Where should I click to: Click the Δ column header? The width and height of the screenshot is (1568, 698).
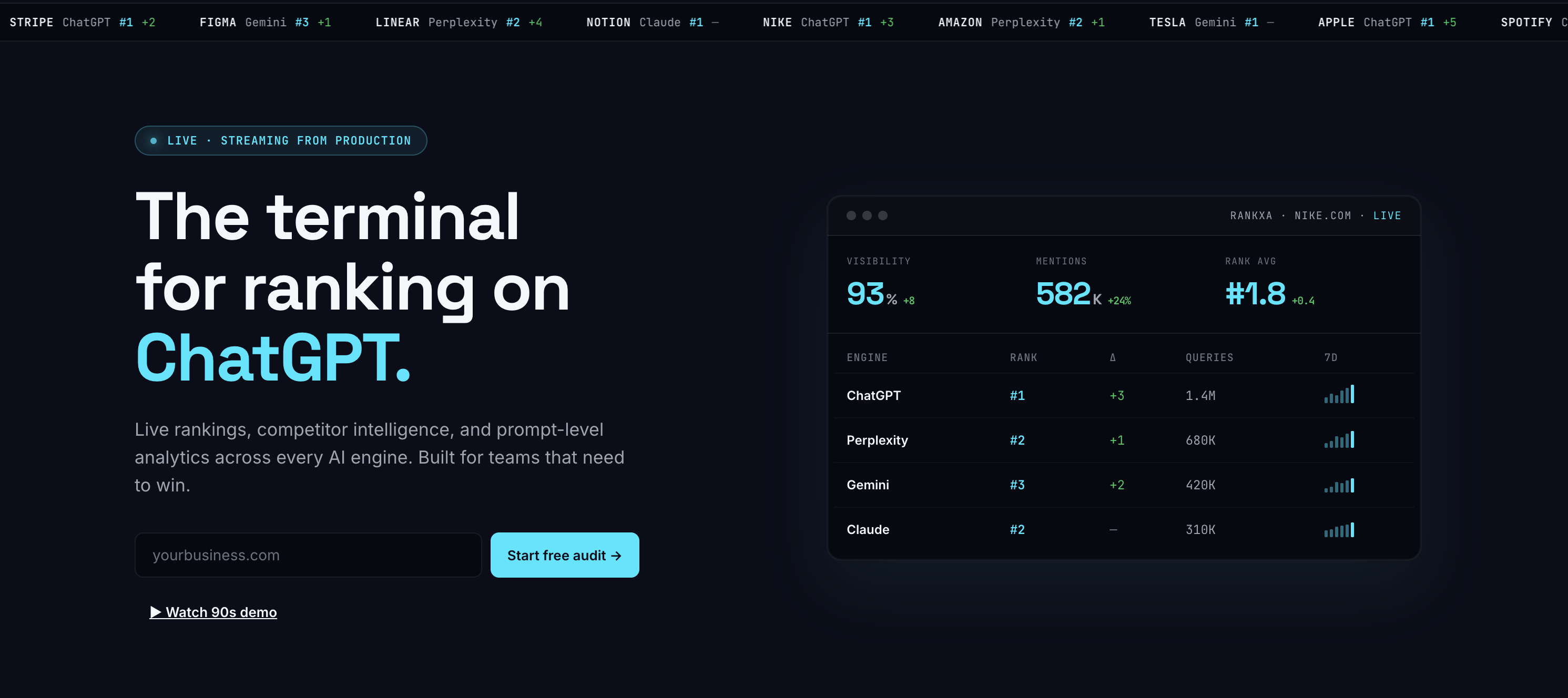coord(1113,357)
